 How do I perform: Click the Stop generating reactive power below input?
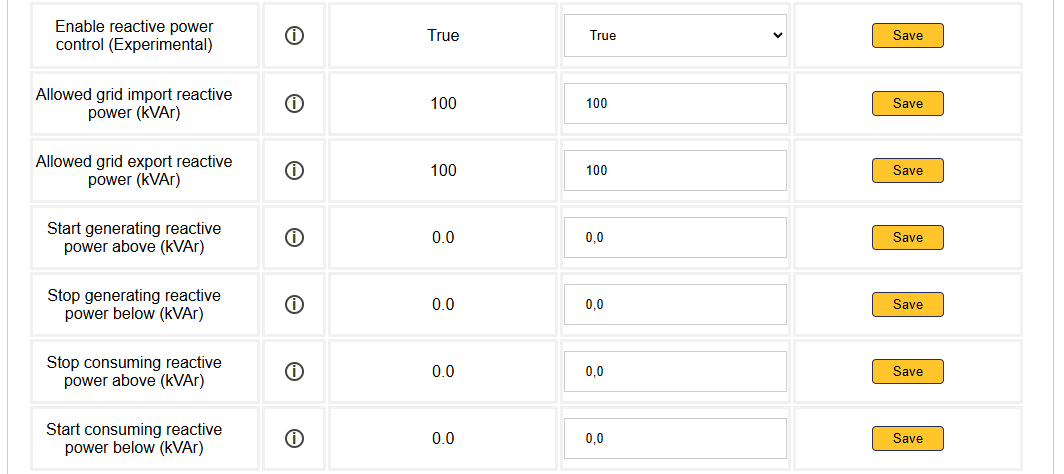point(675,304)
